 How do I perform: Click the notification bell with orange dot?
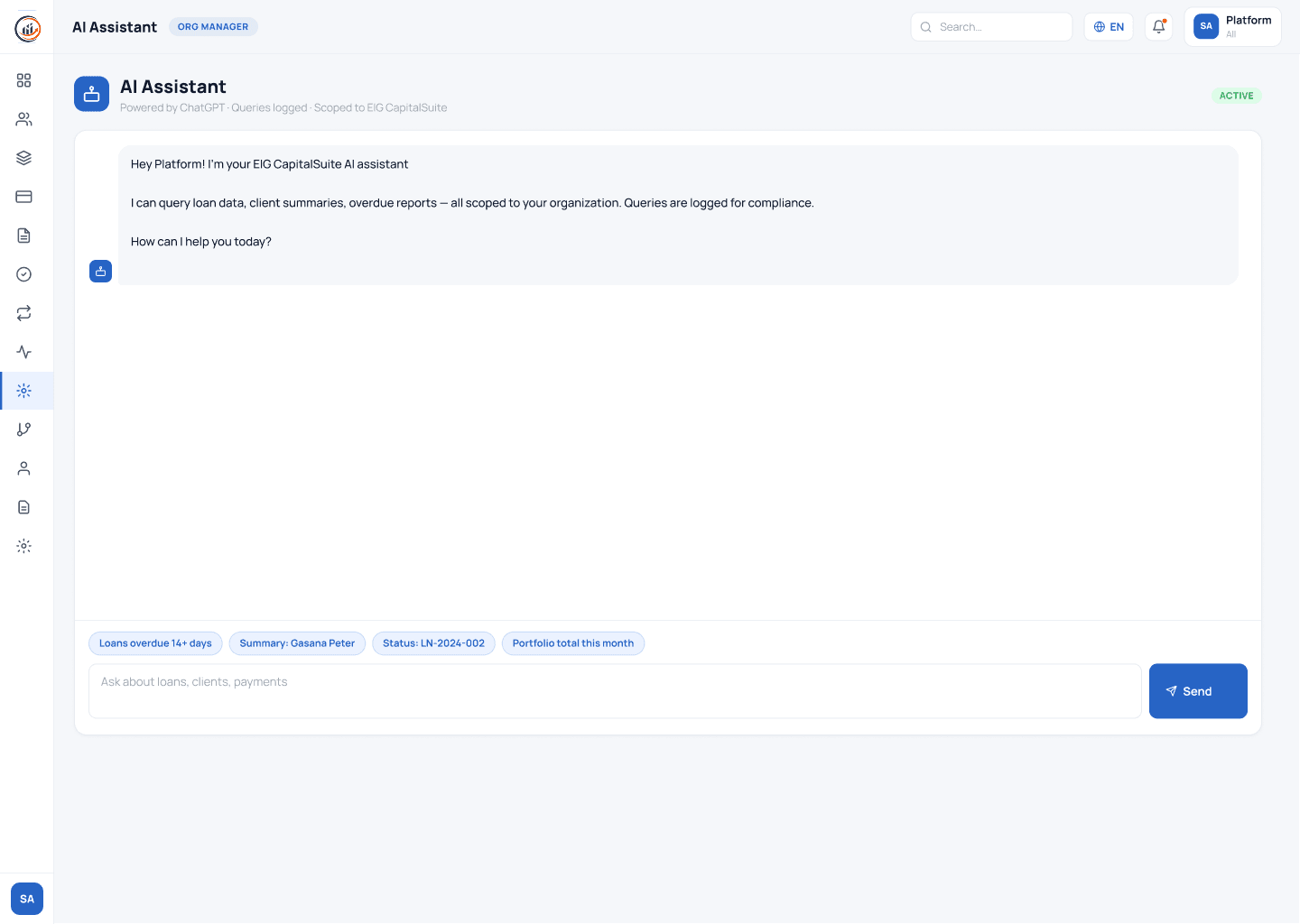1158,26
